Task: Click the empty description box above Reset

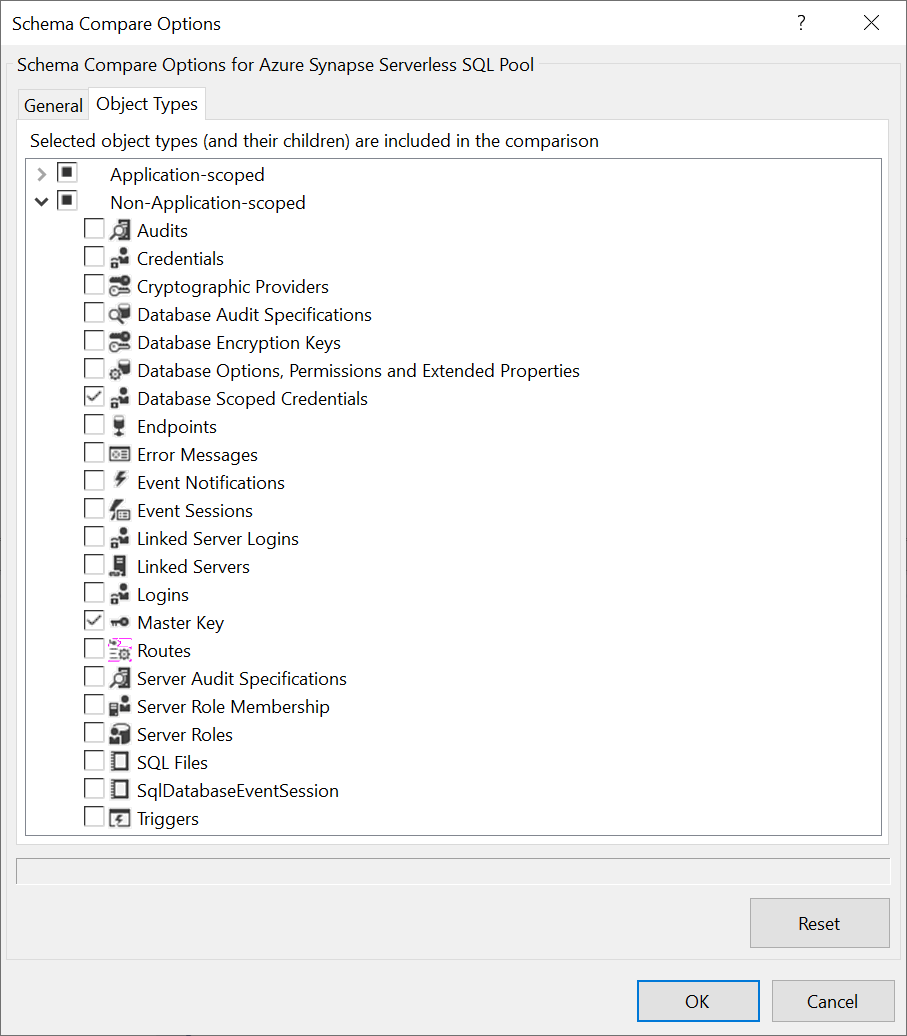Action: 453,871
